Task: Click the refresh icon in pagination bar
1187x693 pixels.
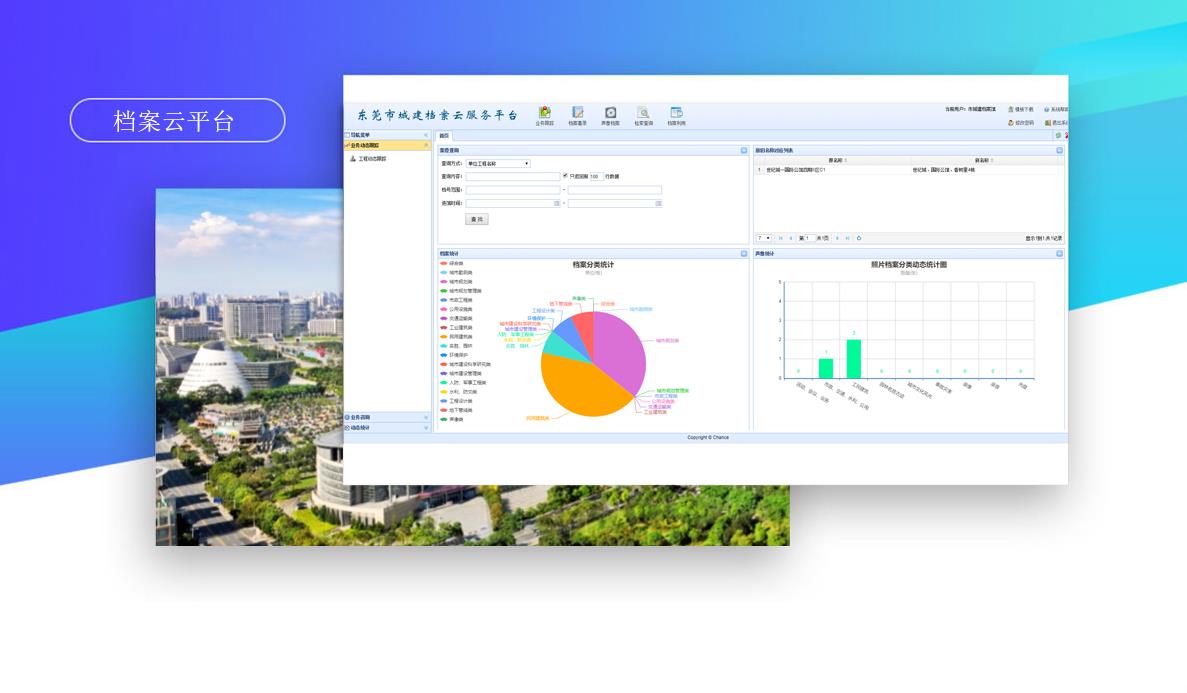Action: (x=858, y=239)
